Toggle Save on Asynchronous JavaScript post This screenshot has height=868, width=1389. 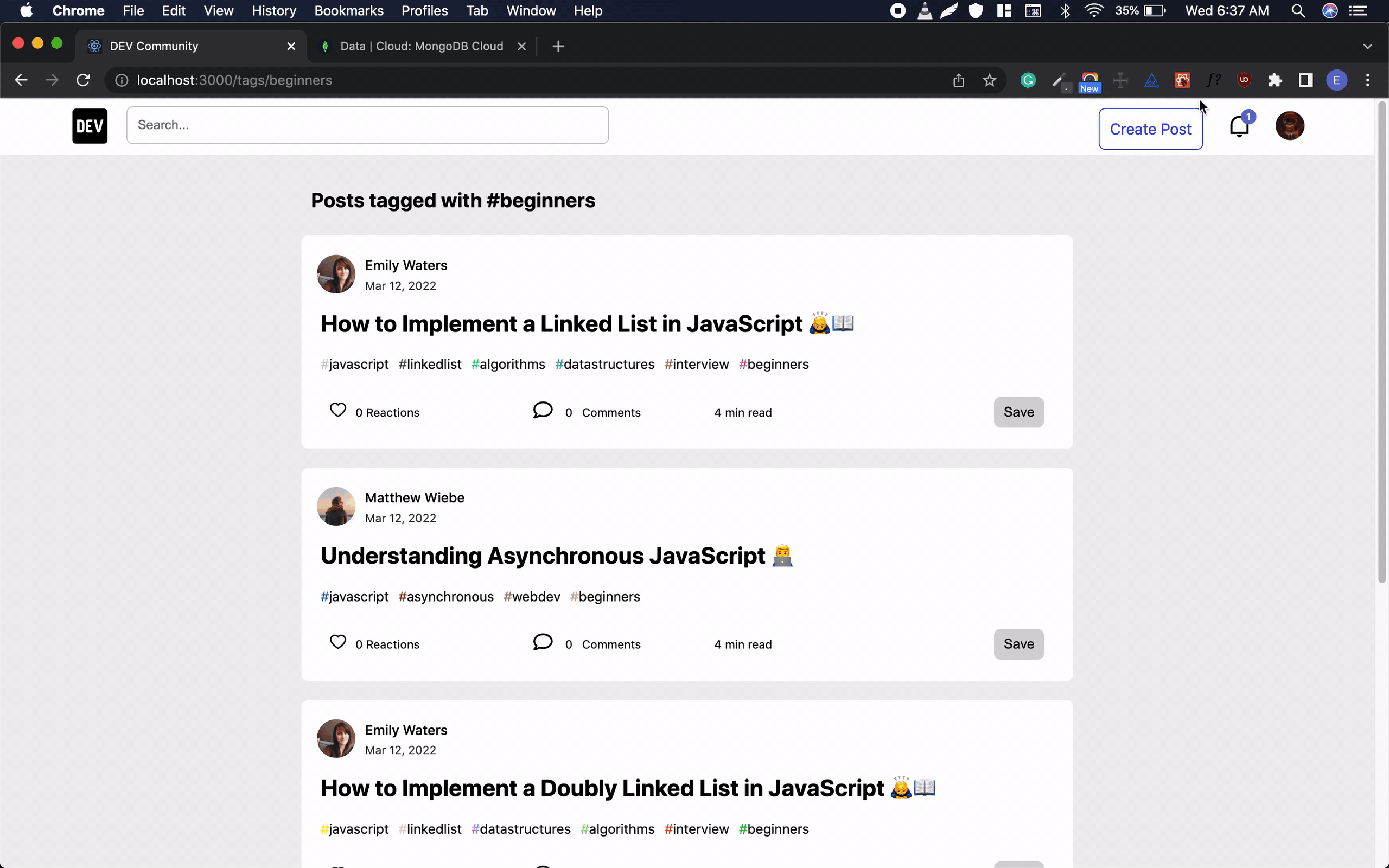pyautogui.click(x=1018, y=644)
